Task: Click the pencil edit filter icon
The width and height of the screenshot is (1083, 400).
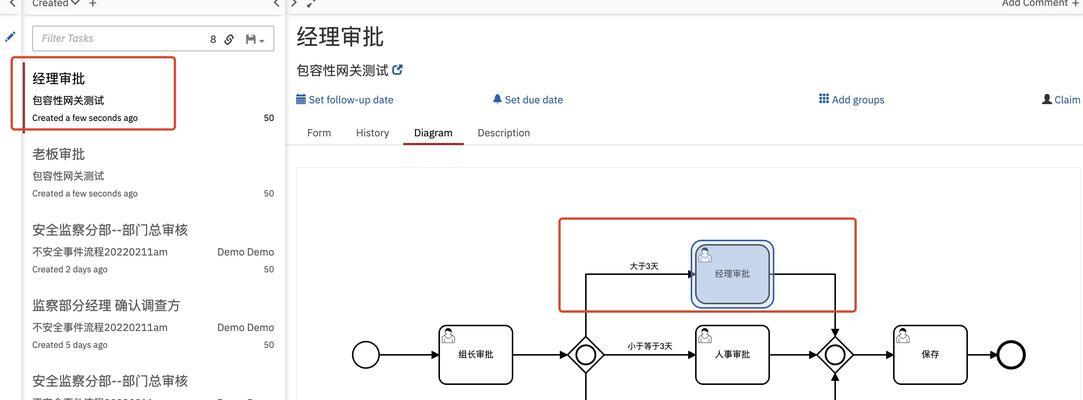Action: point(10,37)
